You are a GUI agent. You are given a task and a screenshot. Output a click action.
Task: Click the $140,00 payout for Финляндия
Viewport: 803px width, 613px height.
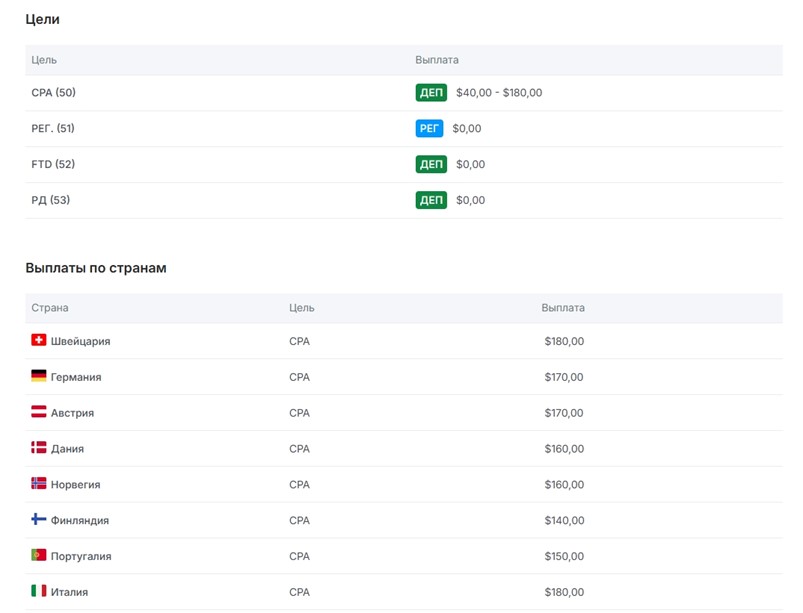564,520
